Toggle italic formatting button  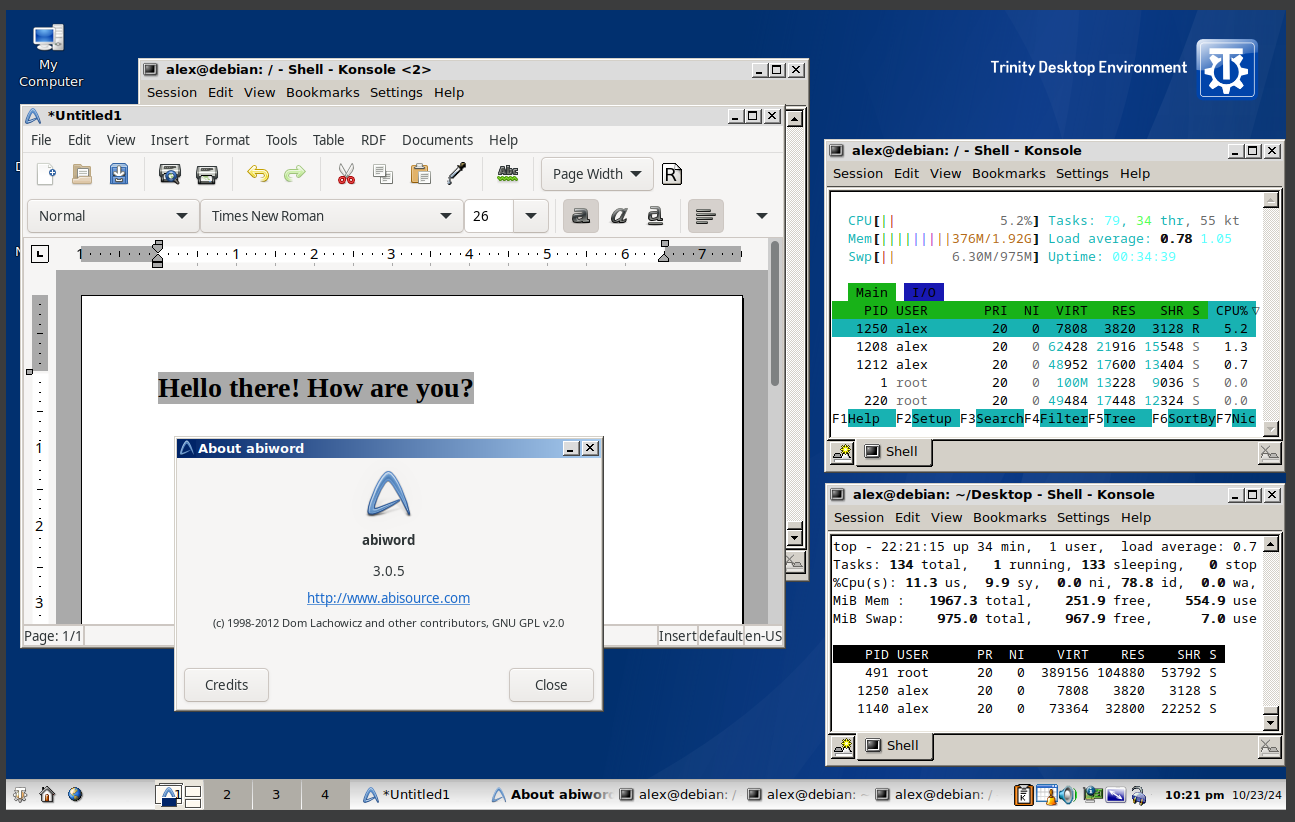click(x=618, y=216)
